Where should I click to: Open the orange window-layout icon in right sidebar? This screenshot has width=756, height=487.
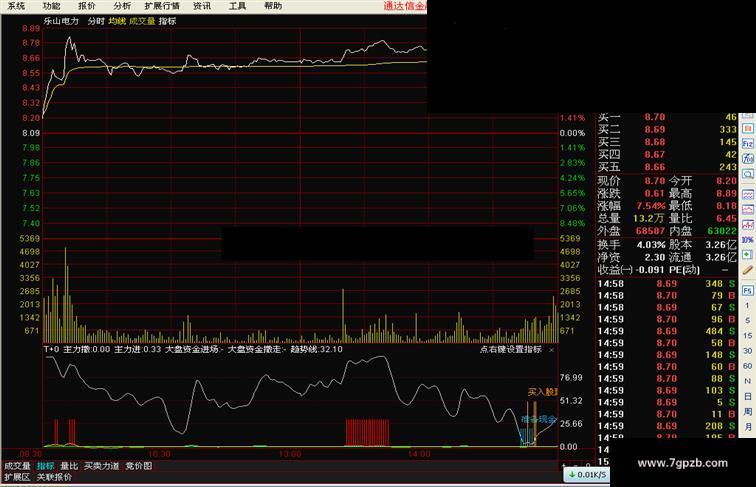748,129
